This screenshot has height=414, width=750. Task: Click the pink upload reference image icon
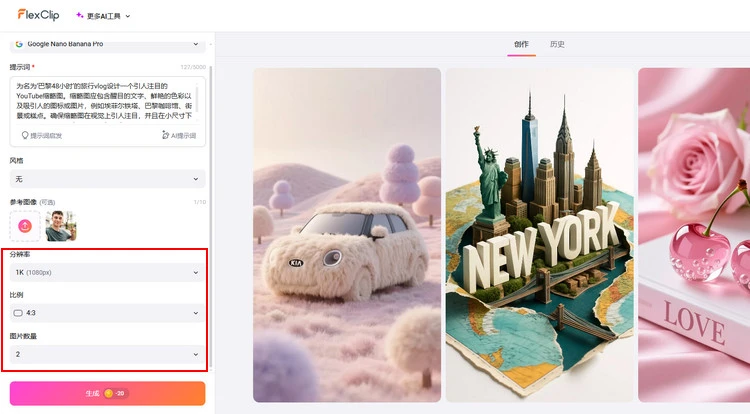pyautogui.click(x=25, y=226)
